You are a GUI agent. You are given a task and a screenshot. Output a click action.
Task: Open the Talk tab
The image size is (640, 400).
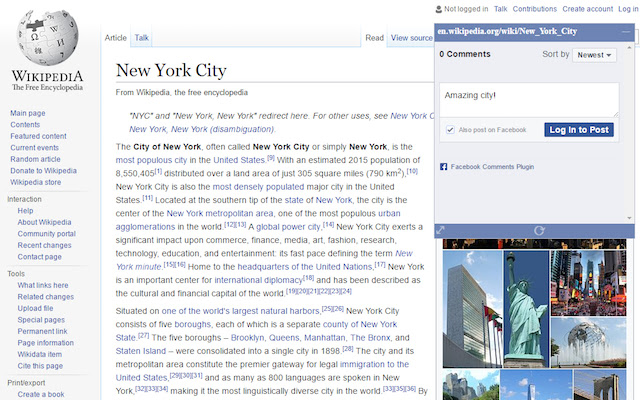tap(142, 38)
